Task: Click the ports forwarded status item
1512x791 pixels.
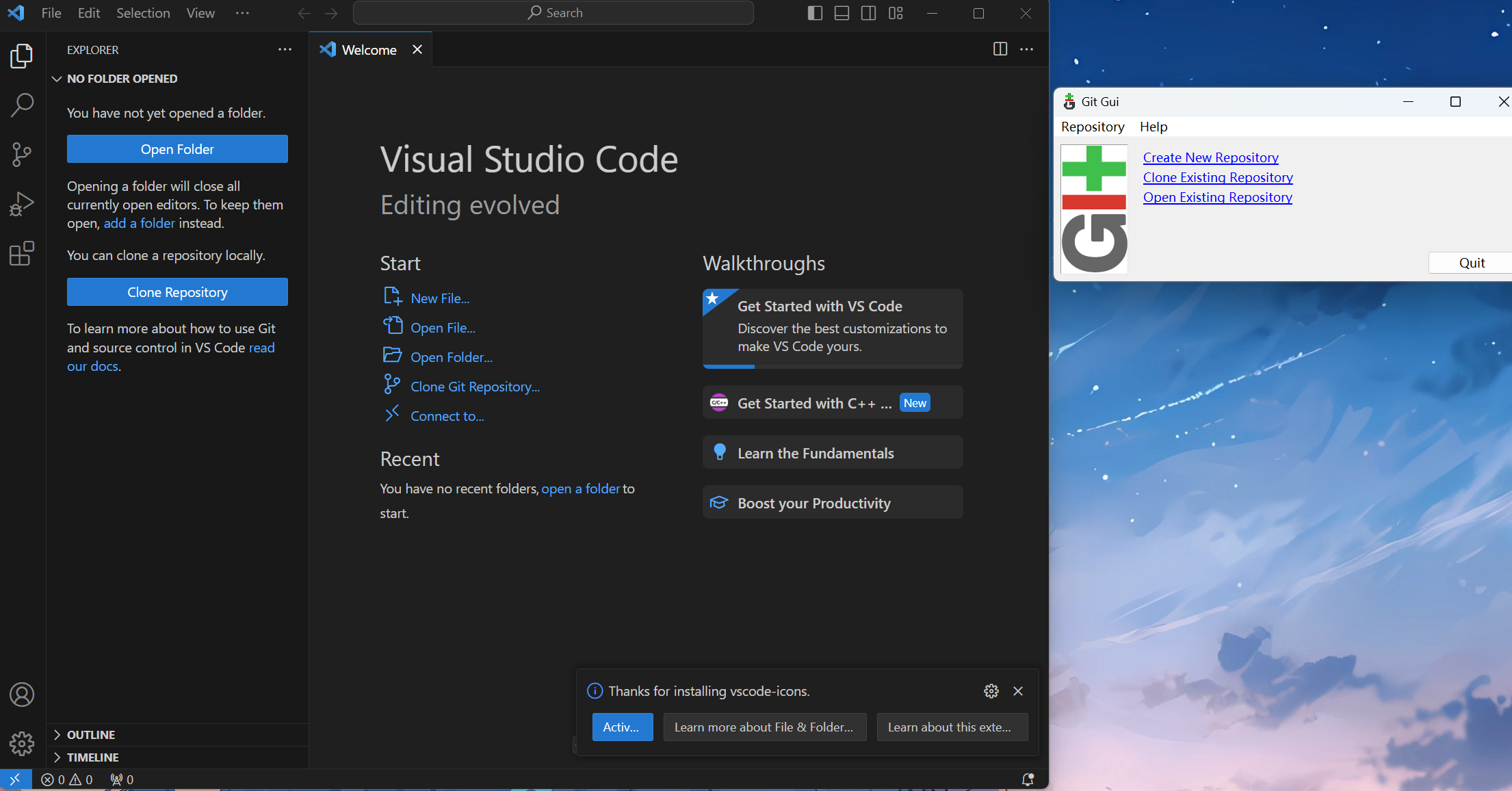Action: [122, 779]
